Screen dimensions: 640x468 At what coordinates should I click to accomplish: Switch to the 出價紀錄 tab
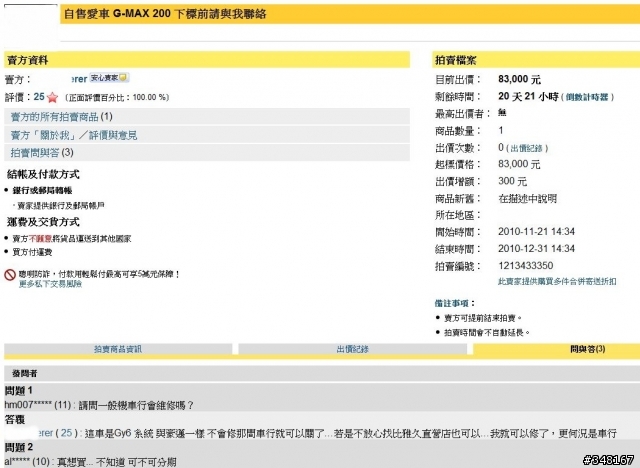(353, 349)
